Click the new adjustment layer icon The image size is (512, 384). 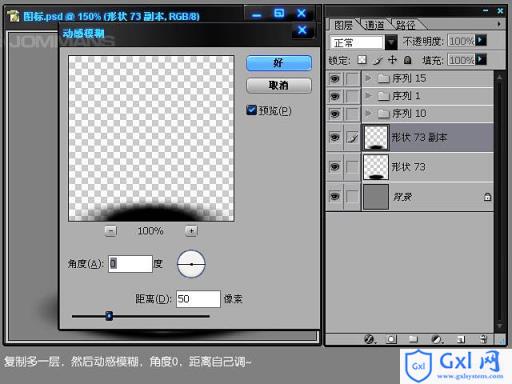point(437,339)
